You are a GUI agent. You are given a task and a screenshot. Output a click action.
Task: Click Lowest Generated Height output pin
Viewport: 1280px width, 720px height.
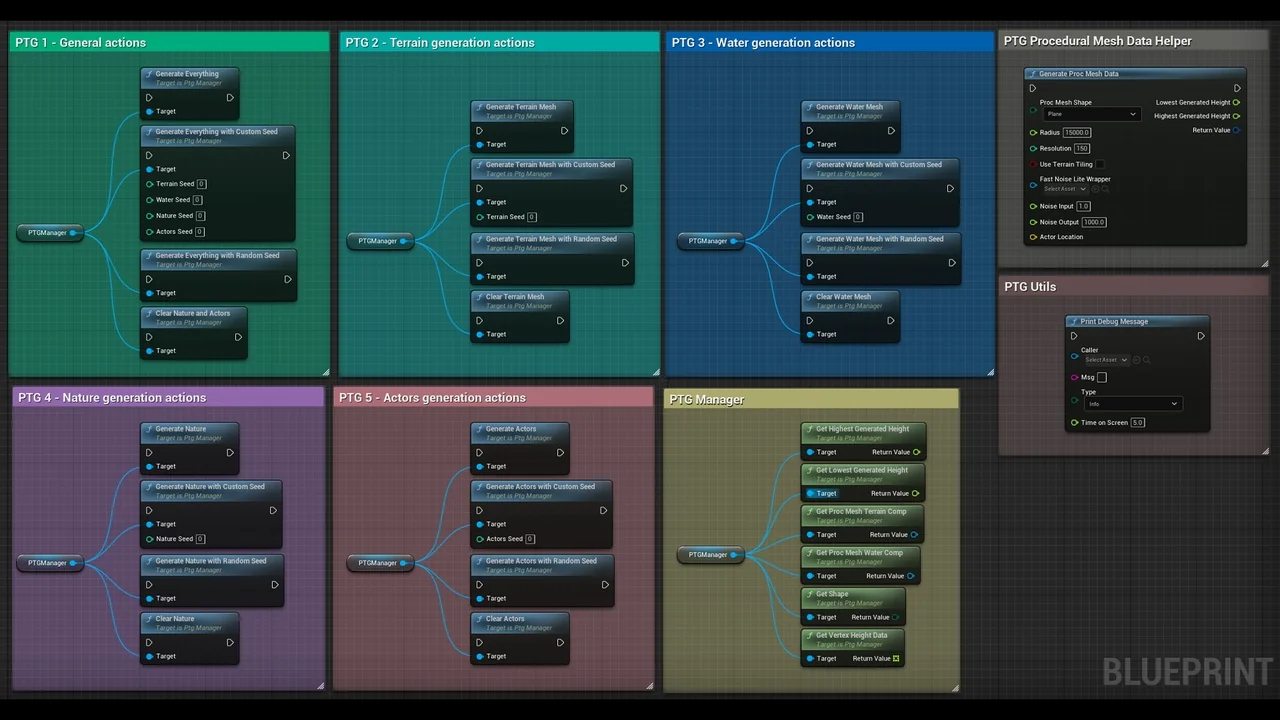click(x=1236, y=102)
